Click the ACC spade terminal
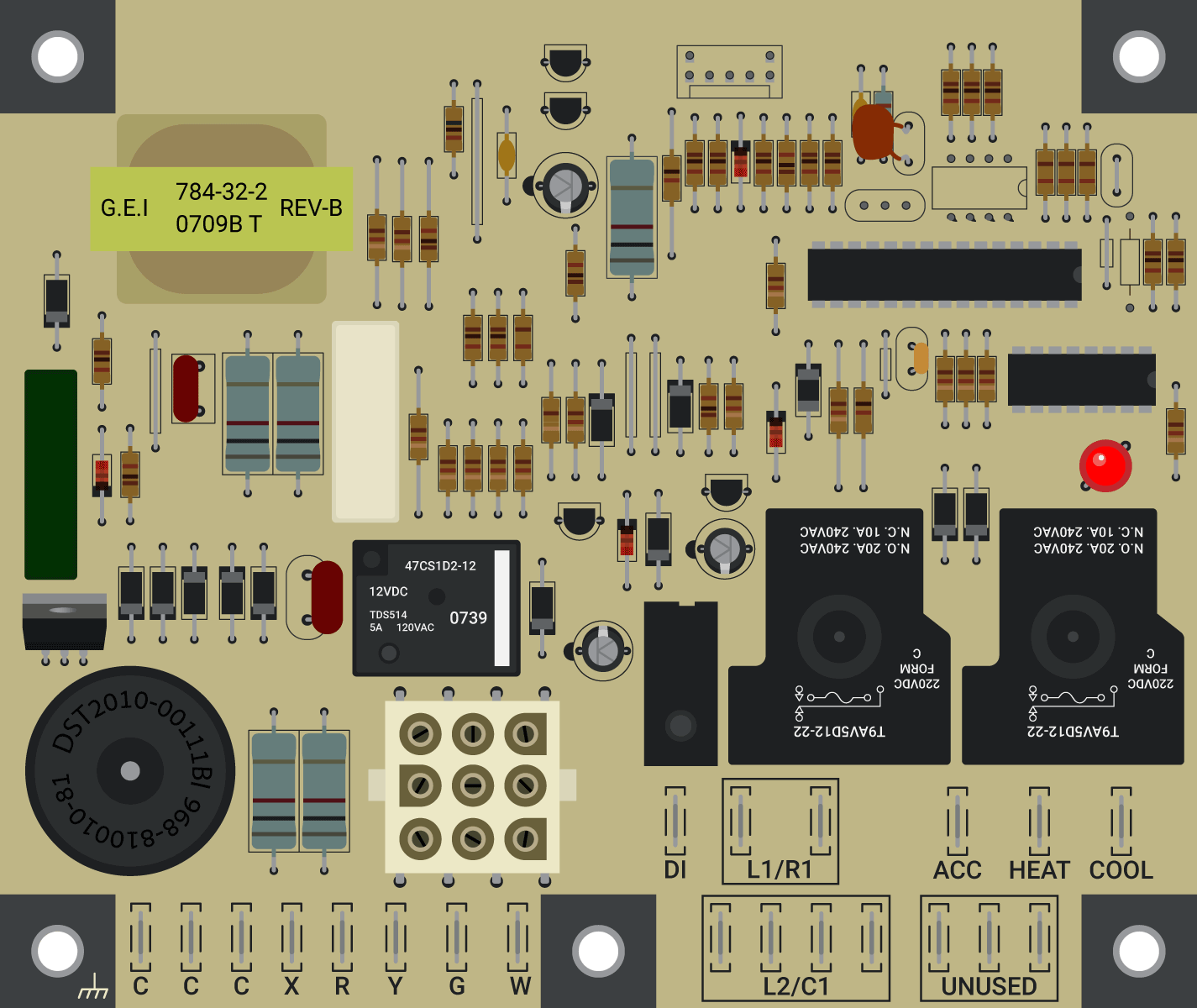1197x1008 pixels. click(x=958, y=821)
